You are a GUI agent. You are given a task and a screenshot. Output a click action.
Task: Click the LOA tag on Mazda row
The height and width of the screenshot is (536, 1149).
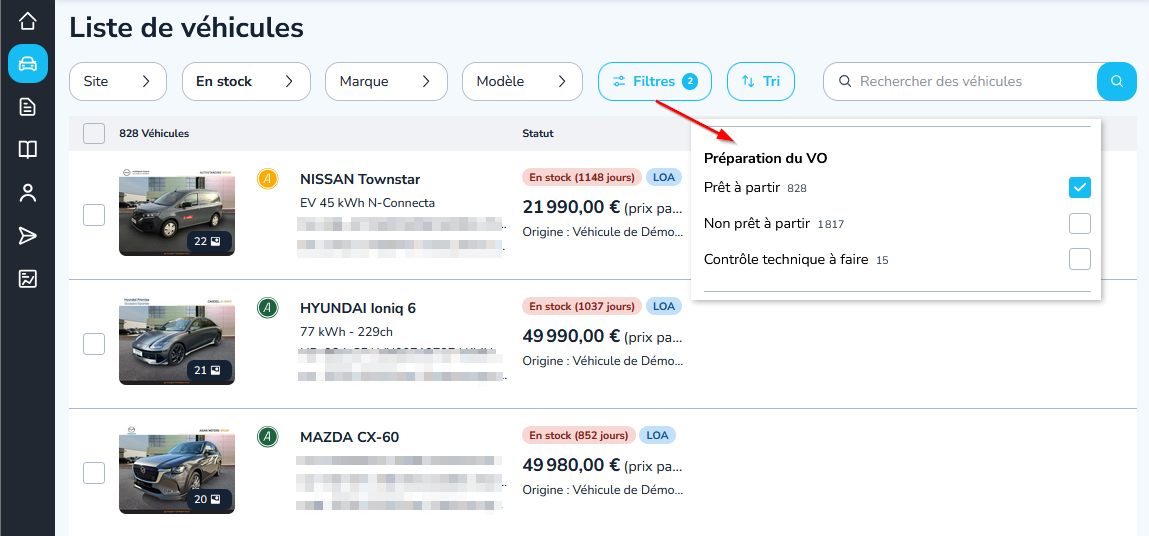(657, 436)
